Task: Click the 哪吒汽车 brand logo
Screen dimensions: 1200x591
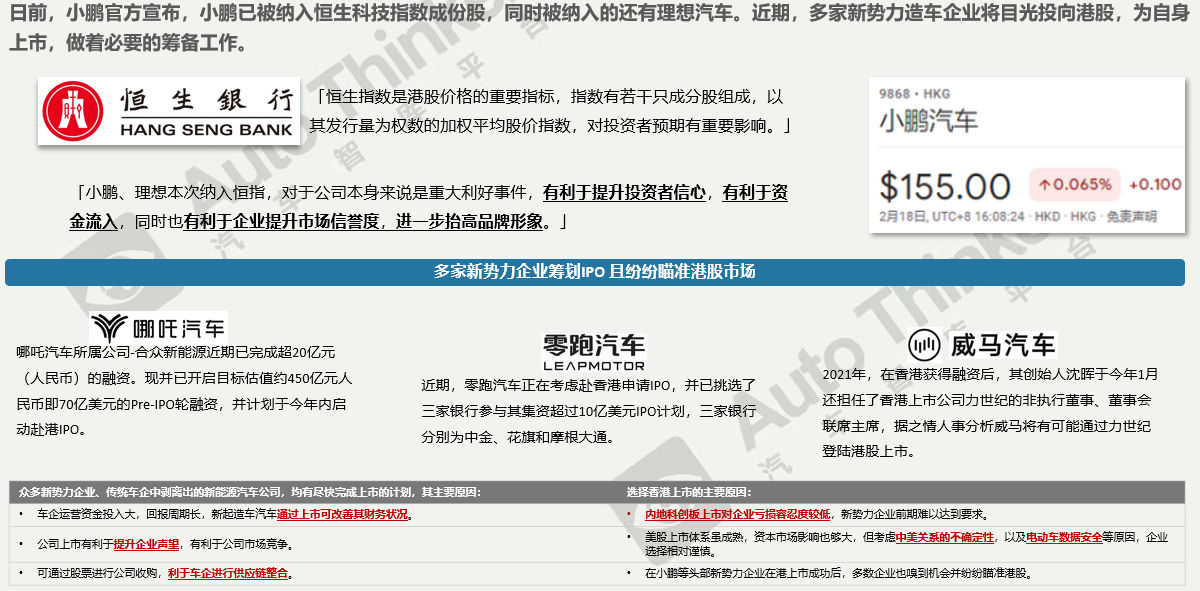Action: coord(158,328)
